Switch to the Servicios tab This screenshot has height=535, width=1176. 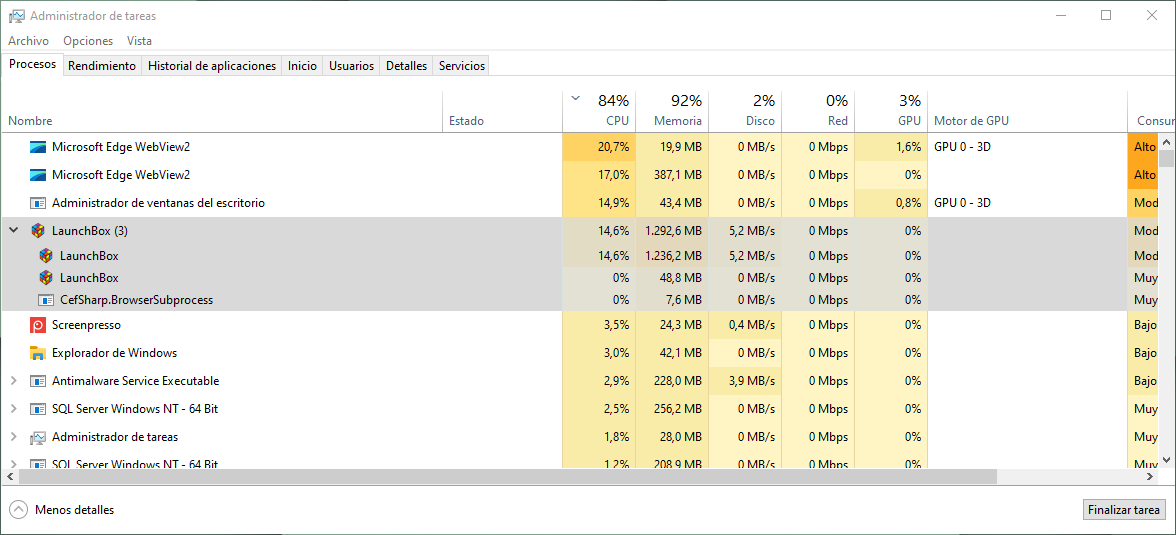(462, 66)
